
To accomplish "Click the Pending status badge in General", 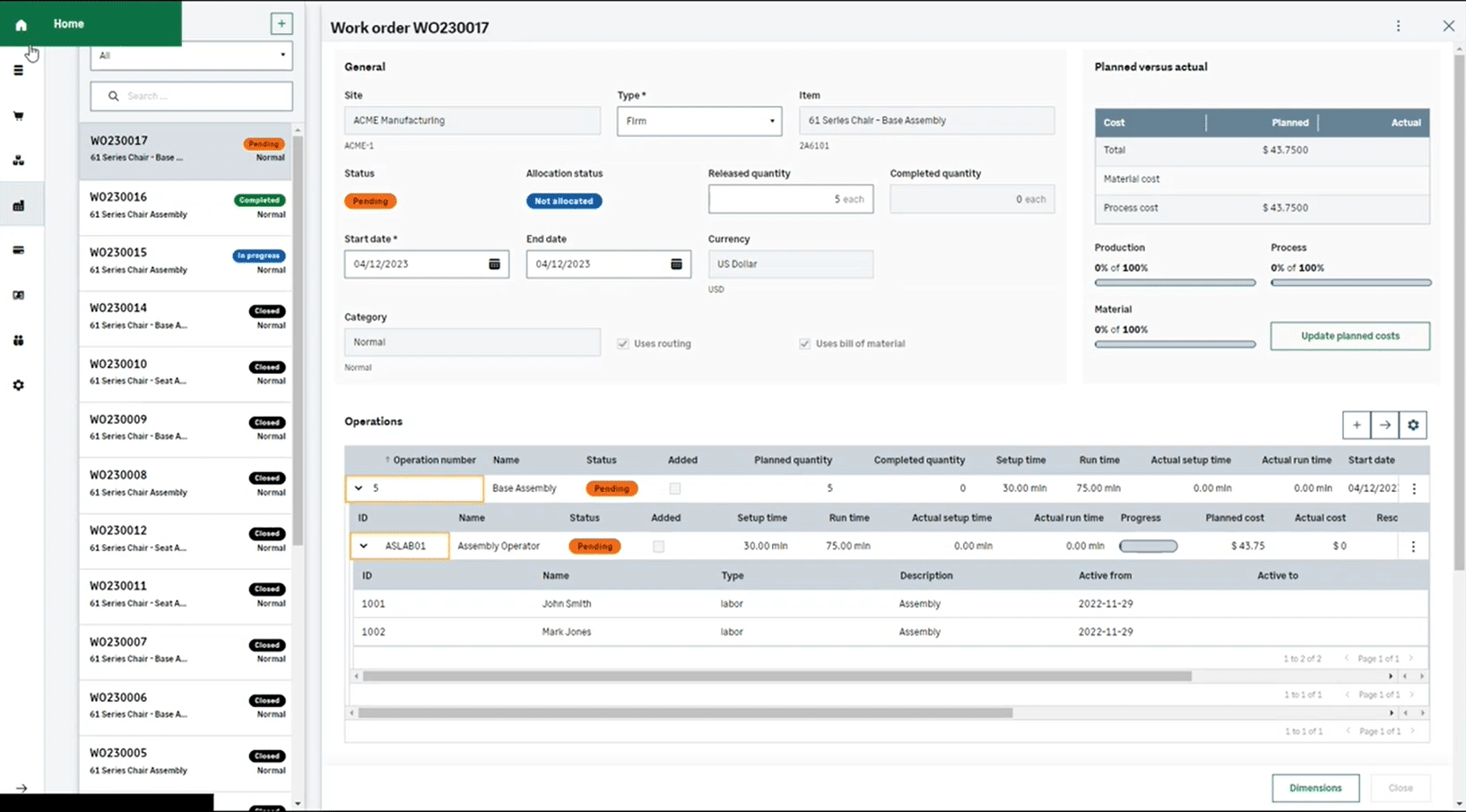I will [x=370, y=201].
